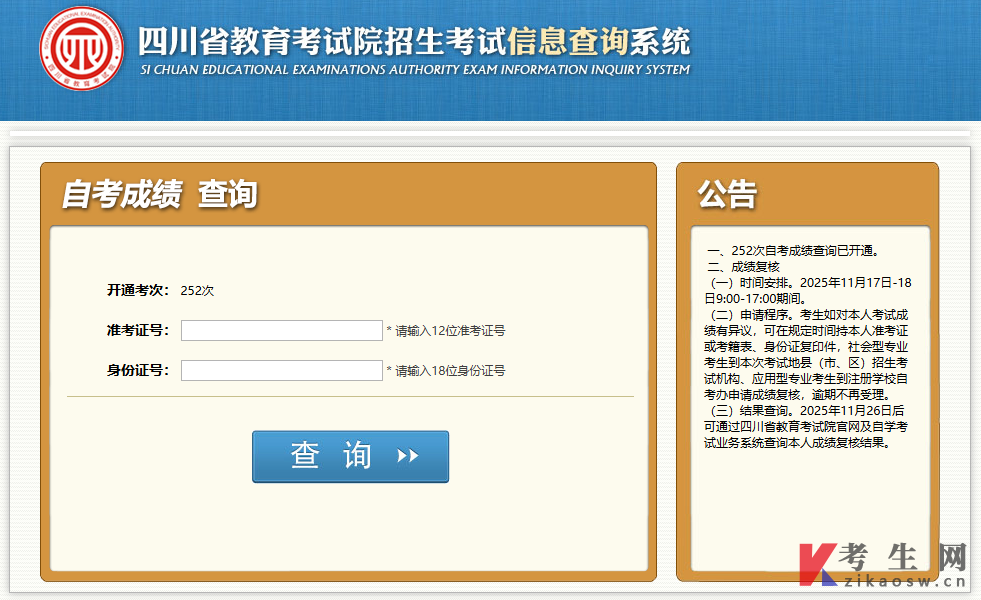
Task: Click the 开通考次 label
Action: [x=138, y=290]
